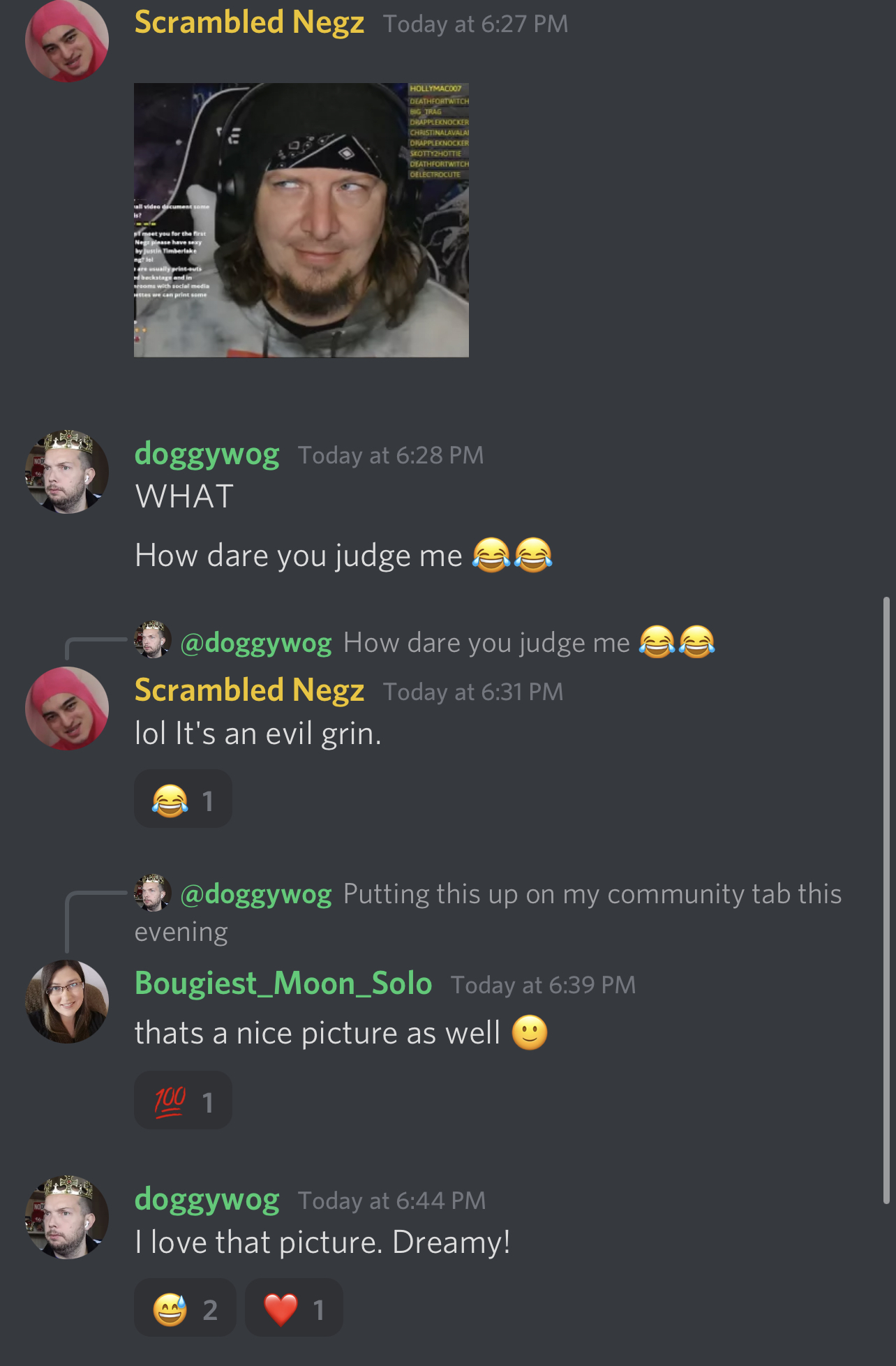Click the @doggywog mention above the evil grin reply
Screen dimensions: 896x1366
256,642
